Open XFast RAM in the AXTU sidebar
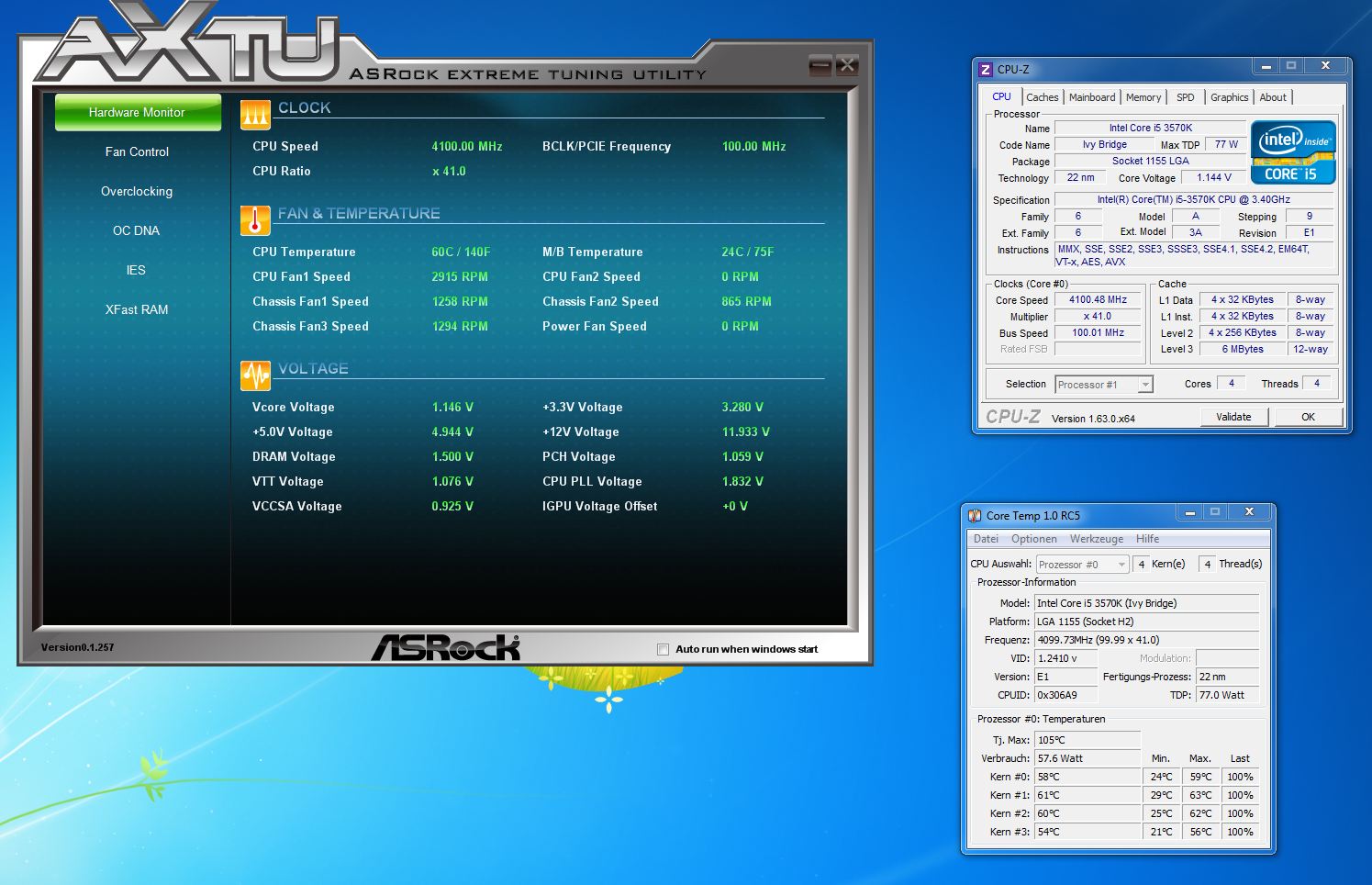1372x885 pixels. point(137,309)
